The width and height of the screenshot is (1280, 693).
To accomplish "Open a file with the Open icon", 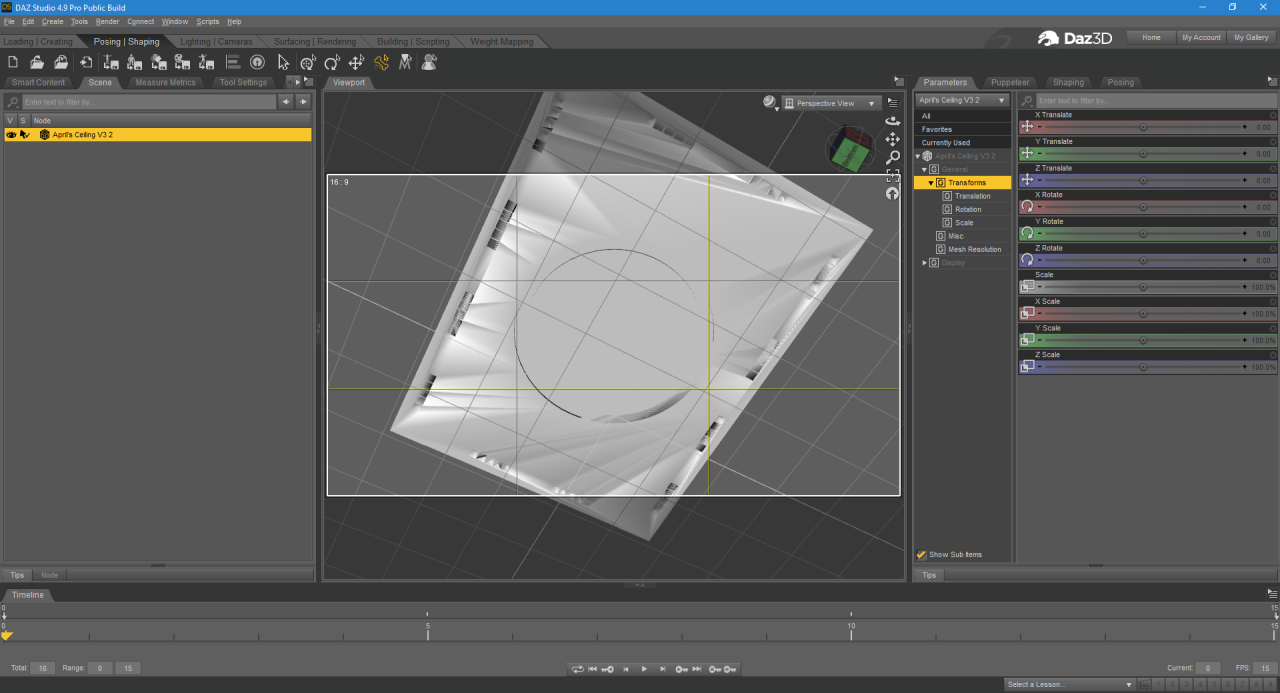I will pyautogui.click(x=37, y=62).
